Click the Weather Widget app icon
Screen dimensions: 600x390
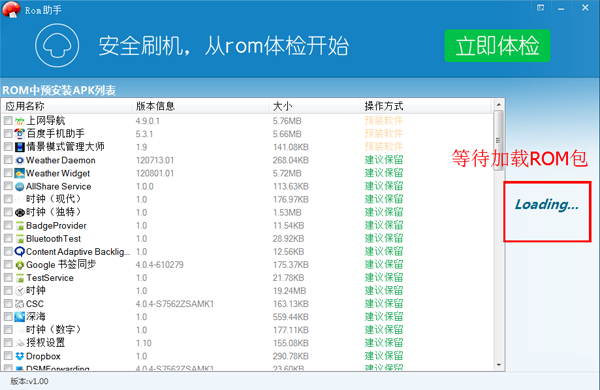point(20,173)
